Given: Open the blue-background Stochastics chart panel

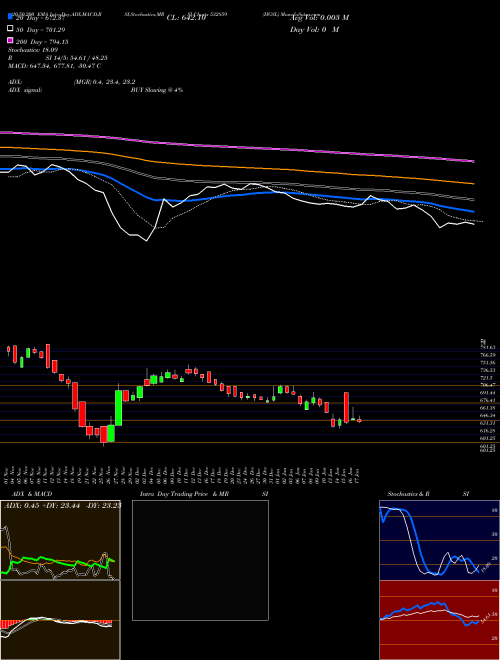Looking at the screenshot, I should pyautogui.click(x=439, y=540).
